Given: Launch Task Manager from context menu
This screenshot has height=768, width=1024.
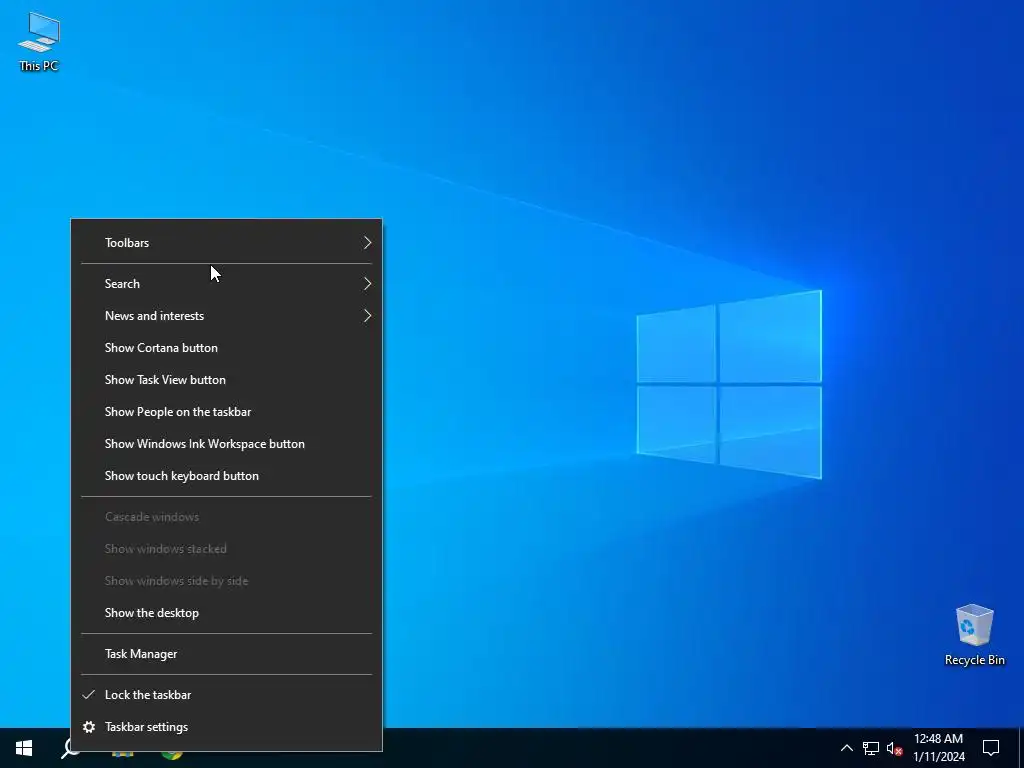Looking at the screenshot, I should coord(226,654).
